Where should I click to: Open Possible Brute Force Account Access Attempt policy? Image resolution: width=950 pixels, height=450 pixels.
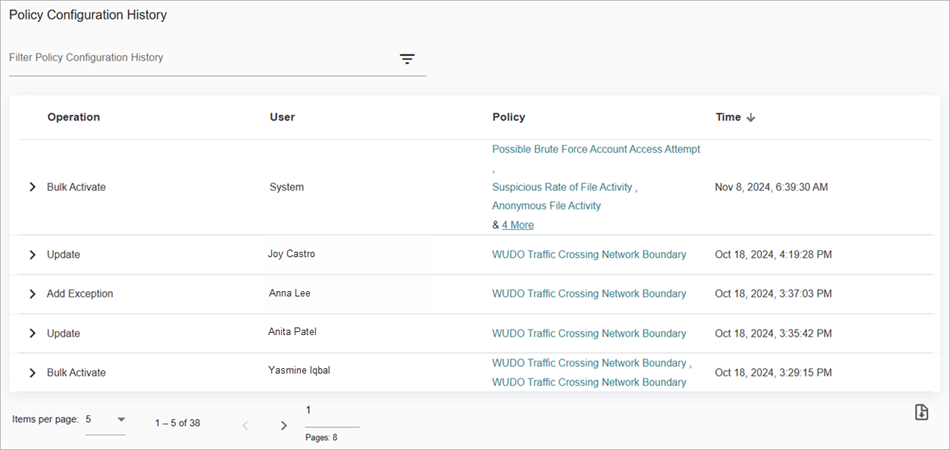[596, 149]
